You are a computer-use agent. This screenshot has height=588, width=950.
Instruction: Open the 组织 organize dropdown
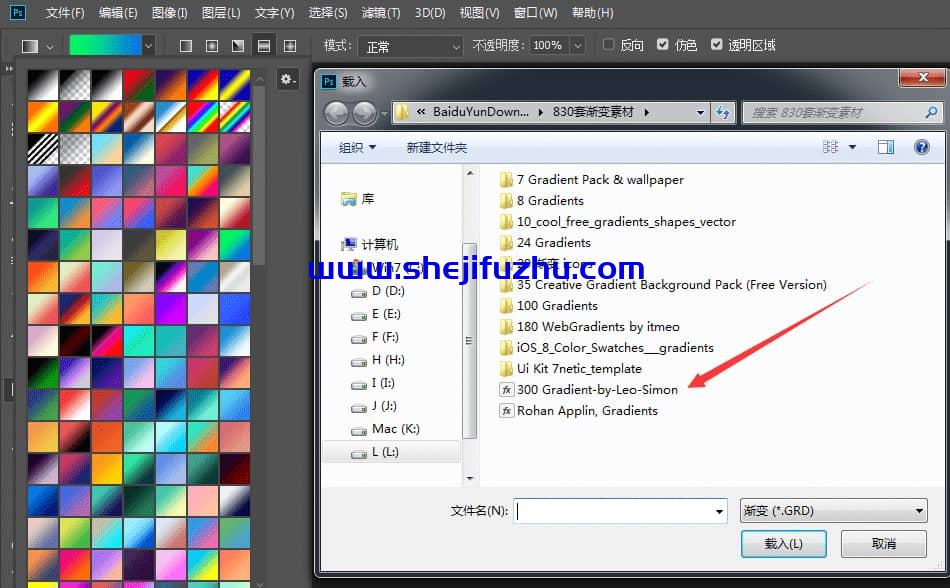pyautogui.click(x=357, y=148)
